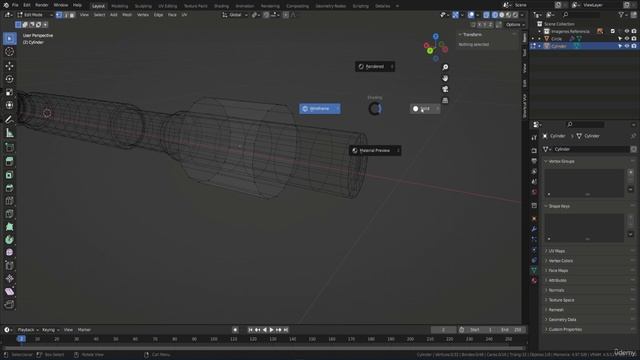
Task: Select the Bevel tool
Action: [x=9, y=188]
